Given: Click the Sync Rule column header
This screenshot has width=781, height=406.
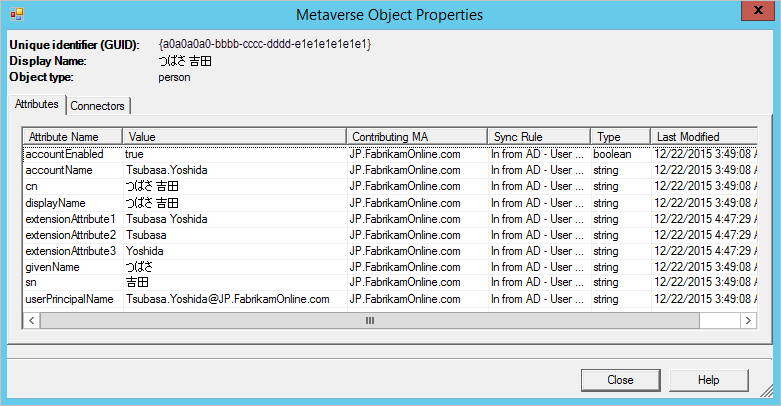Looking at the screenshot, I should [539, 136].
